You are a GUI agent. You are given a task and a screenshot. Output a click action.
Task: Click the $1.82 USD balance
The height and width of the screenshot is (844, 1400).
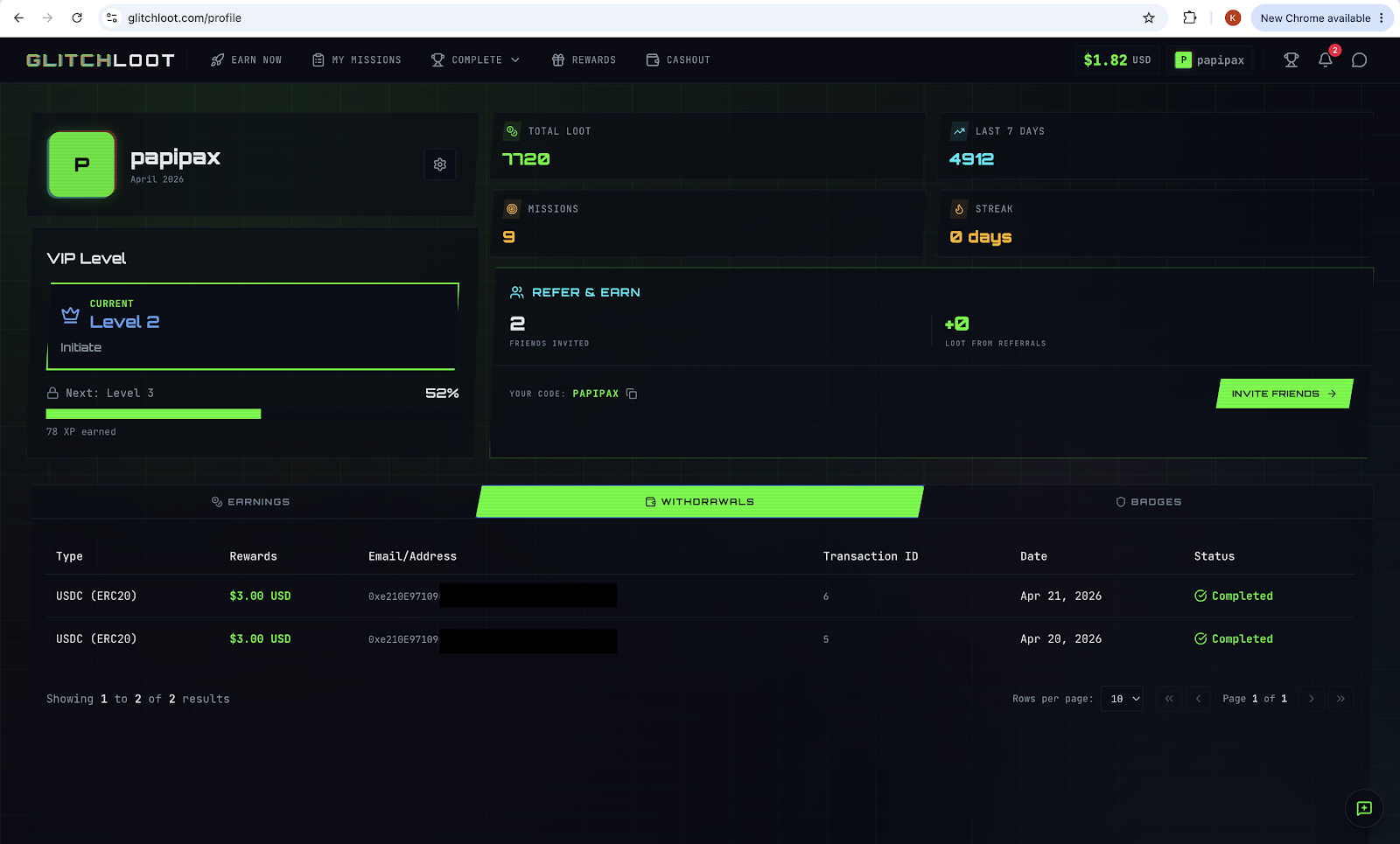pyautogui.click(x=1116, y=60)
